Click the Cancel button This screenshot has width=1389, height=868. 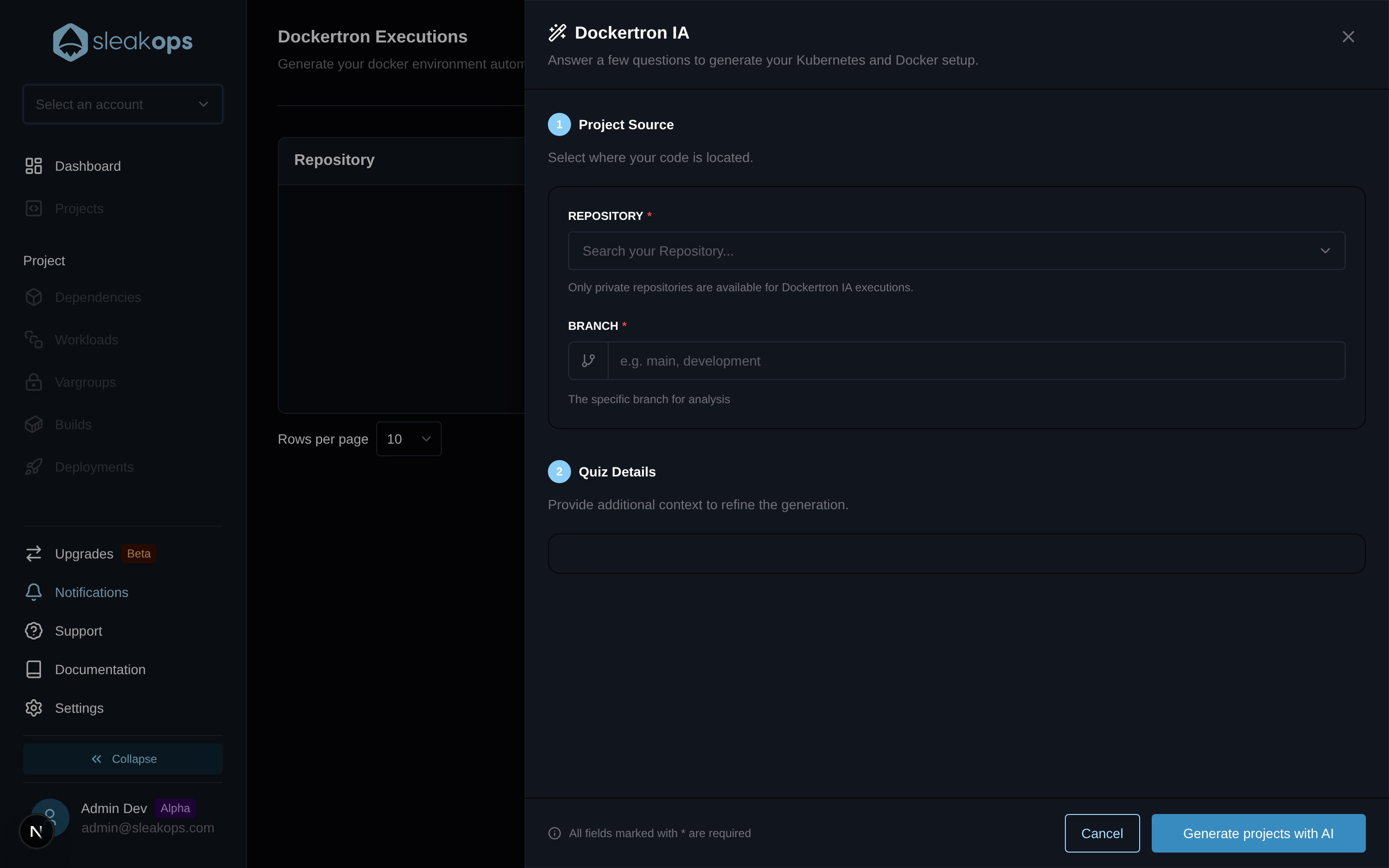click(x=1102, y=833)
